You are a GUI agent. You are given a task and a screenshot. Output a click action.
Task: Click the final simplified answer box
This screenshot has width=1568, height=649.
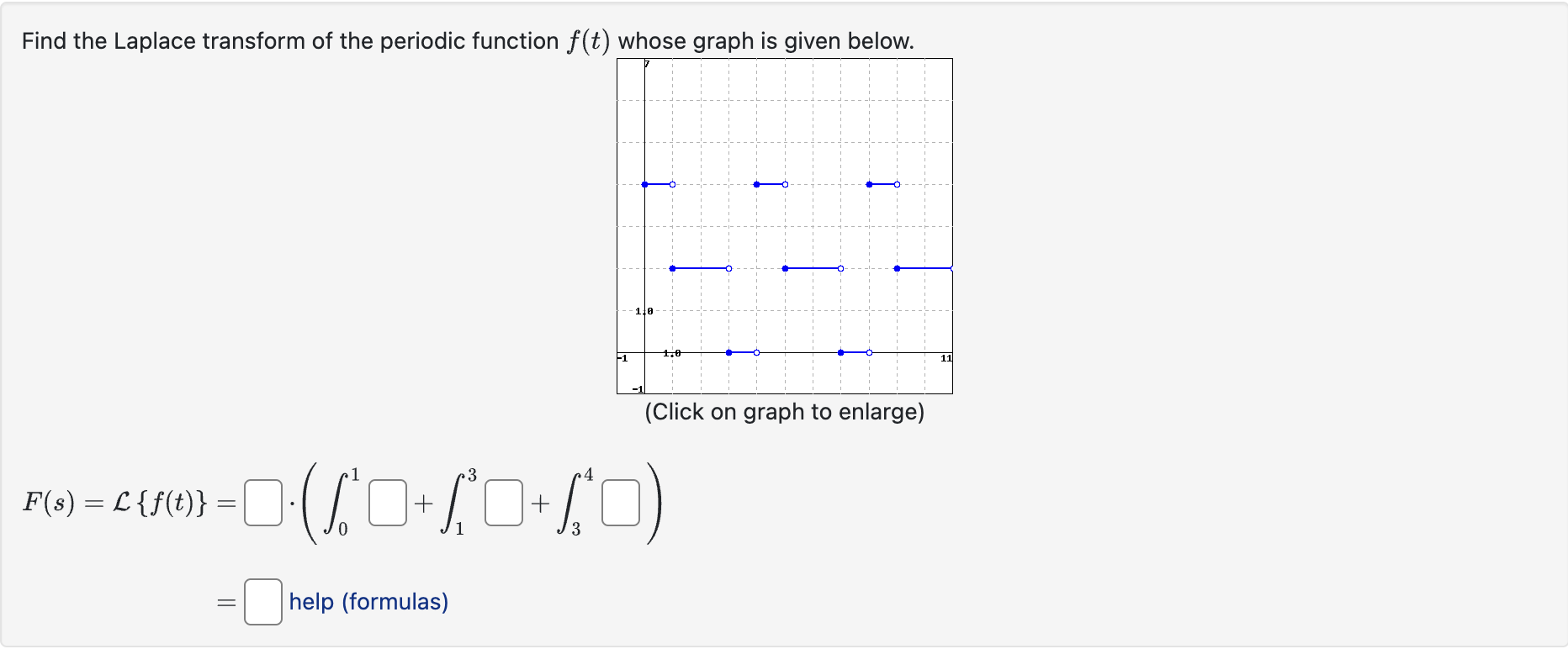[x=262, y=601]
